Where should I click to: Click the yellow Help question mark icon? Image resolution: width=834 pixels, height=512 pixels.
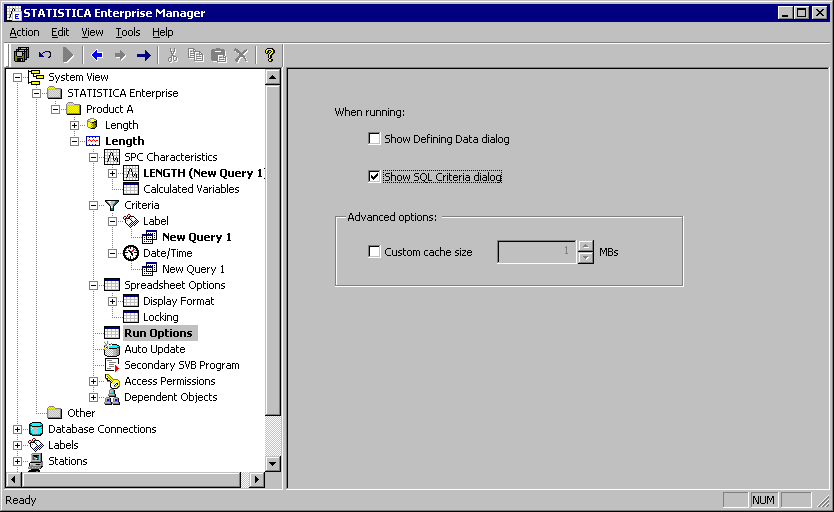pyautogui.click(x=269, y=55)
